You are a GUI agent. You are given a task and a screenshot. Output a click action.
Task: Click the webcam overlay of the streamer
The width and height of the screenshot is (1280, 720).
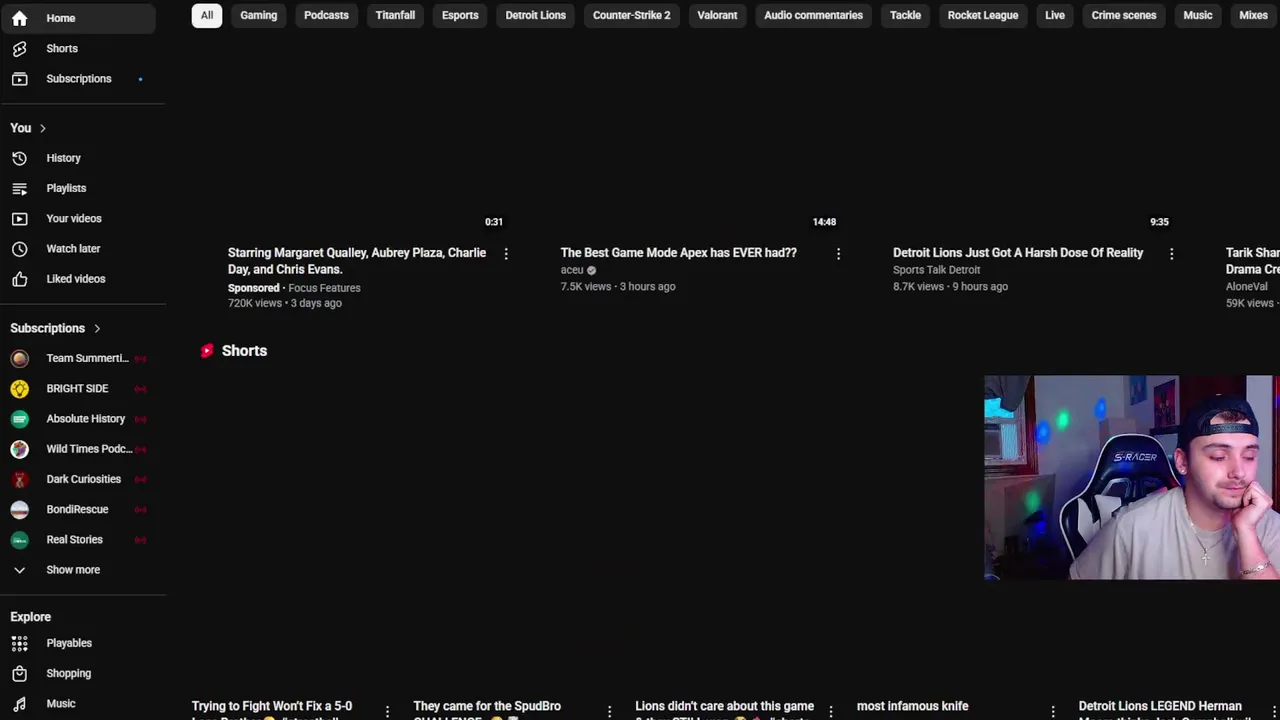(x=1130, y=478)
